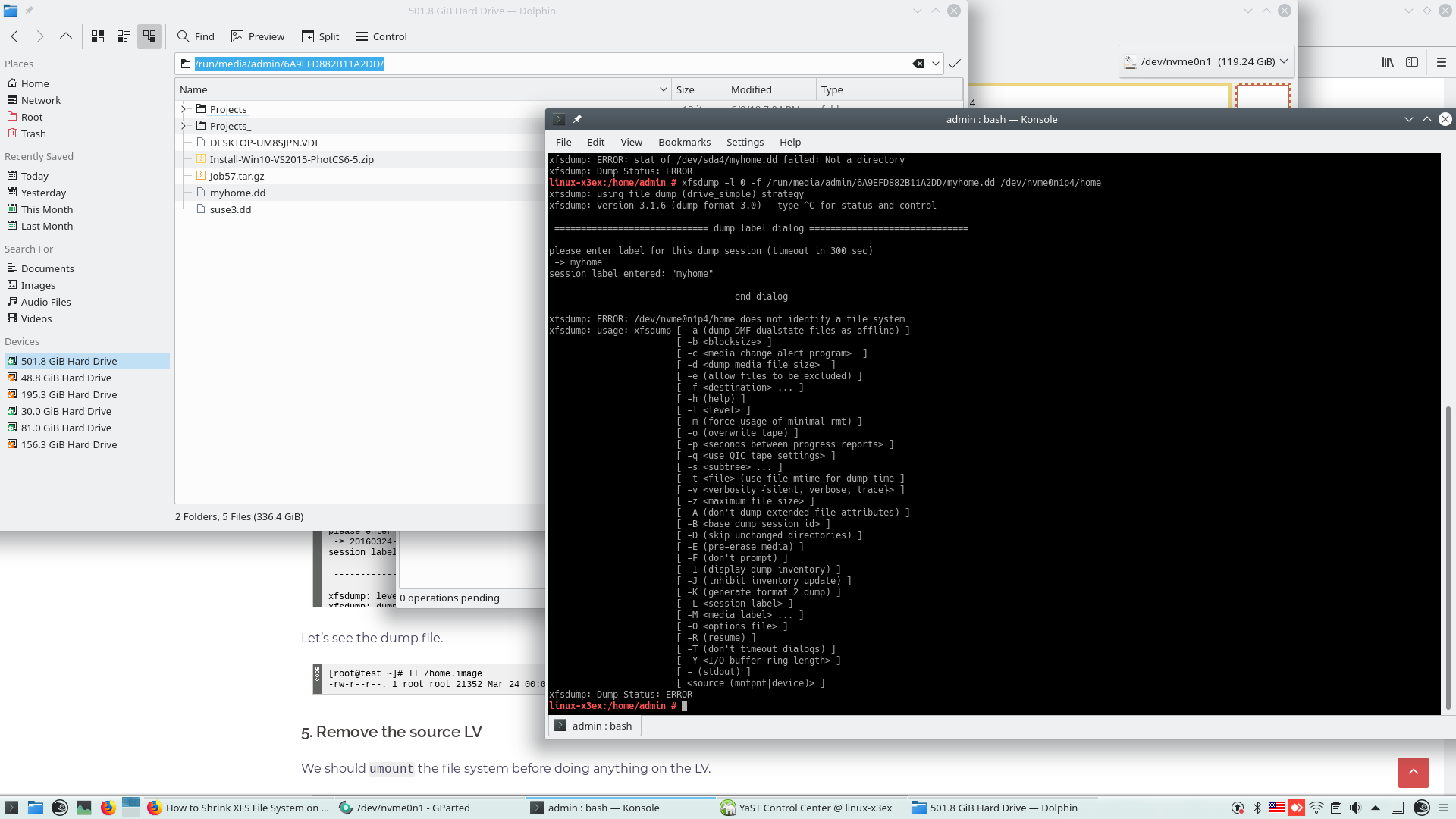Click the Konsole vertical scrollbar

click(1448, 557)
